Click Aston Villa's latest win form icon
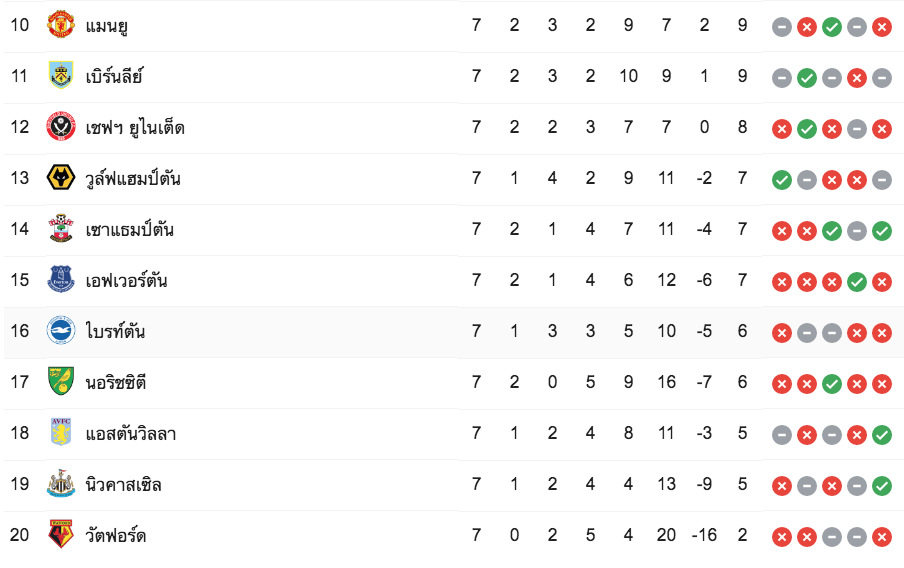 (881, 435)
